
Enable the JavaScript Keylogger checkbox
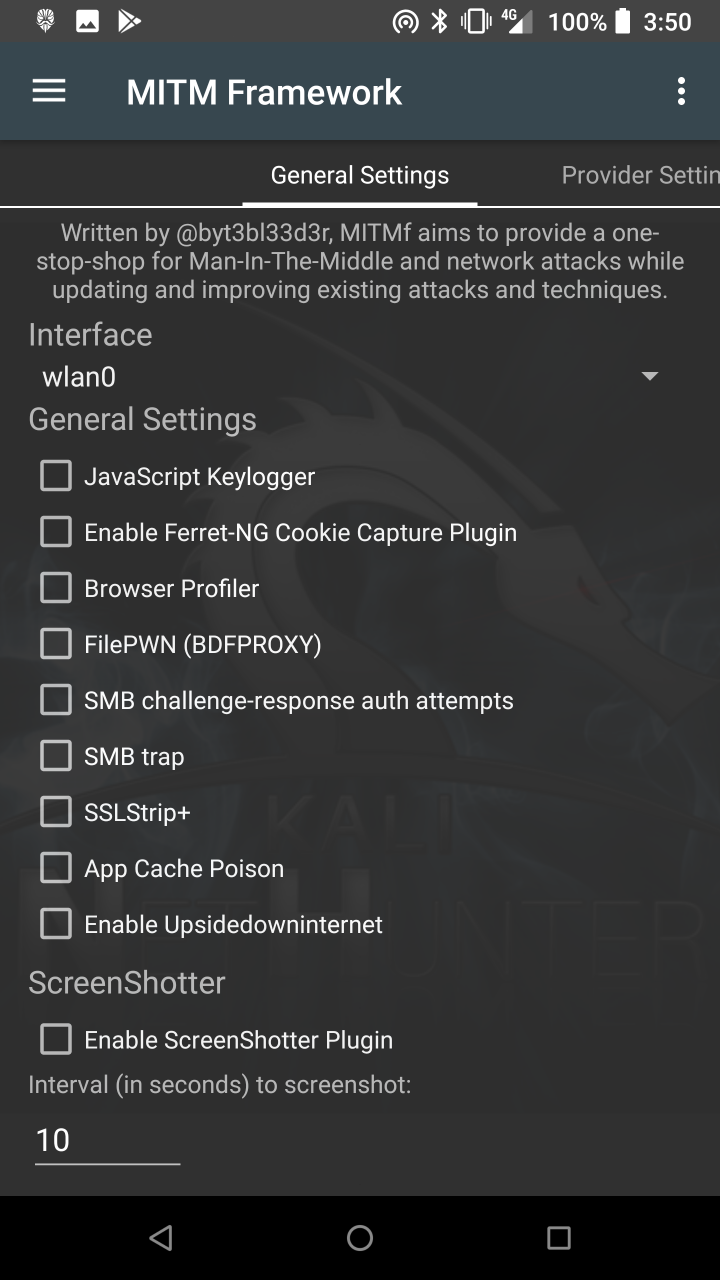pyautogui.click(x=56, y=476)
